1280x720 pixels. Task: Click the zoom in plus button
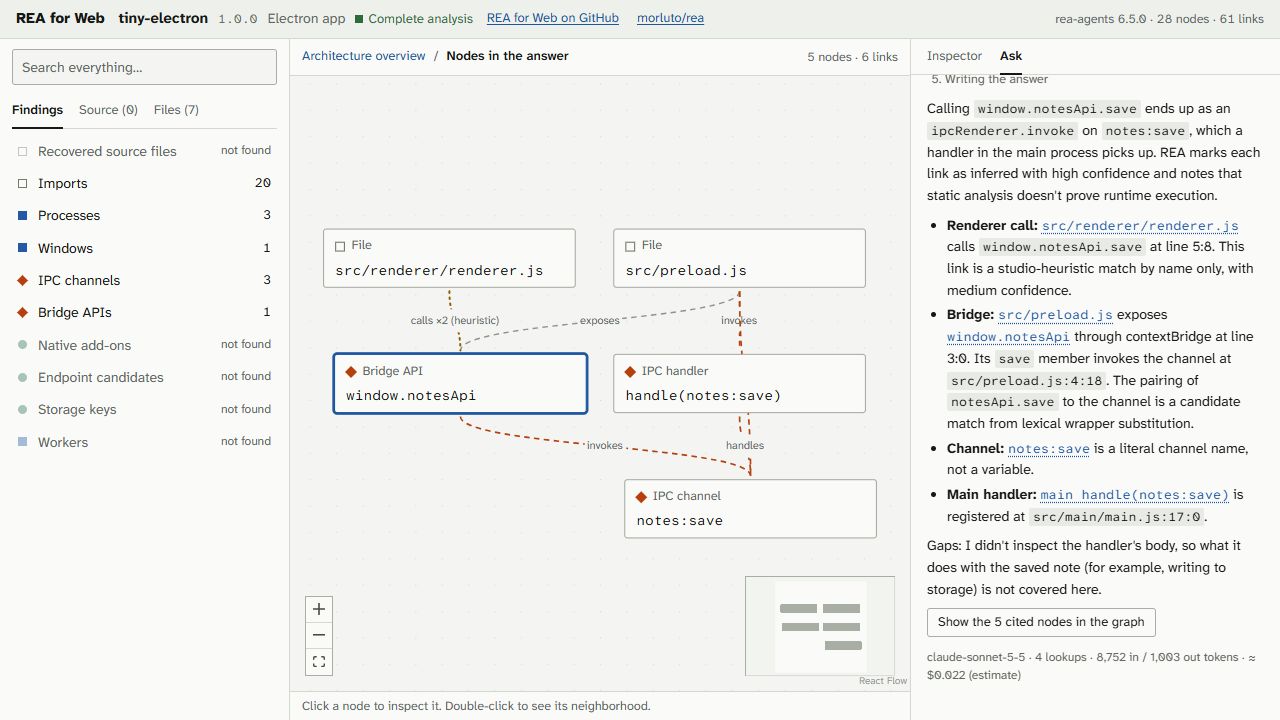pos(319,609)
